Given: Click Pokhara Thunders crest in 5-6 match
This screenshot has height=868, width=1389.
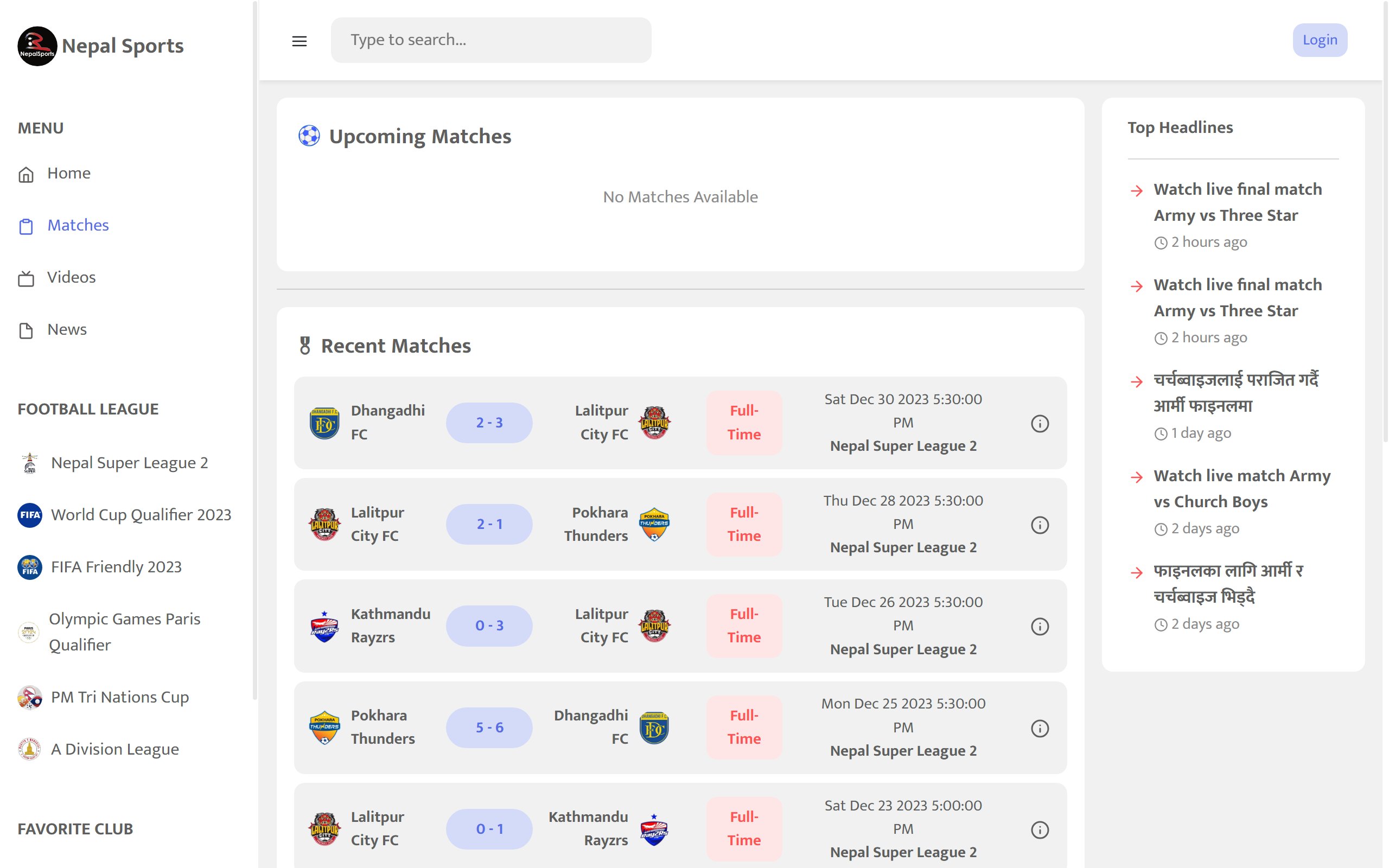Looking at the screenshot, I should pyautogui.click(x=324, y=727).
